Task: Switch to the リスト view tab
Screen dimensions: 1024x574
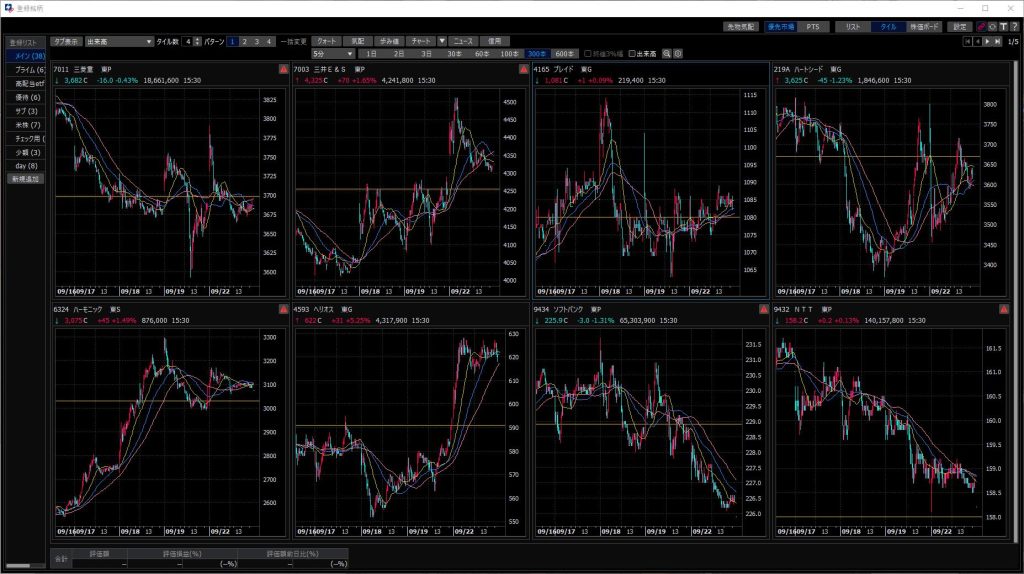Action: pyautogui.click(x=853, y=27)
